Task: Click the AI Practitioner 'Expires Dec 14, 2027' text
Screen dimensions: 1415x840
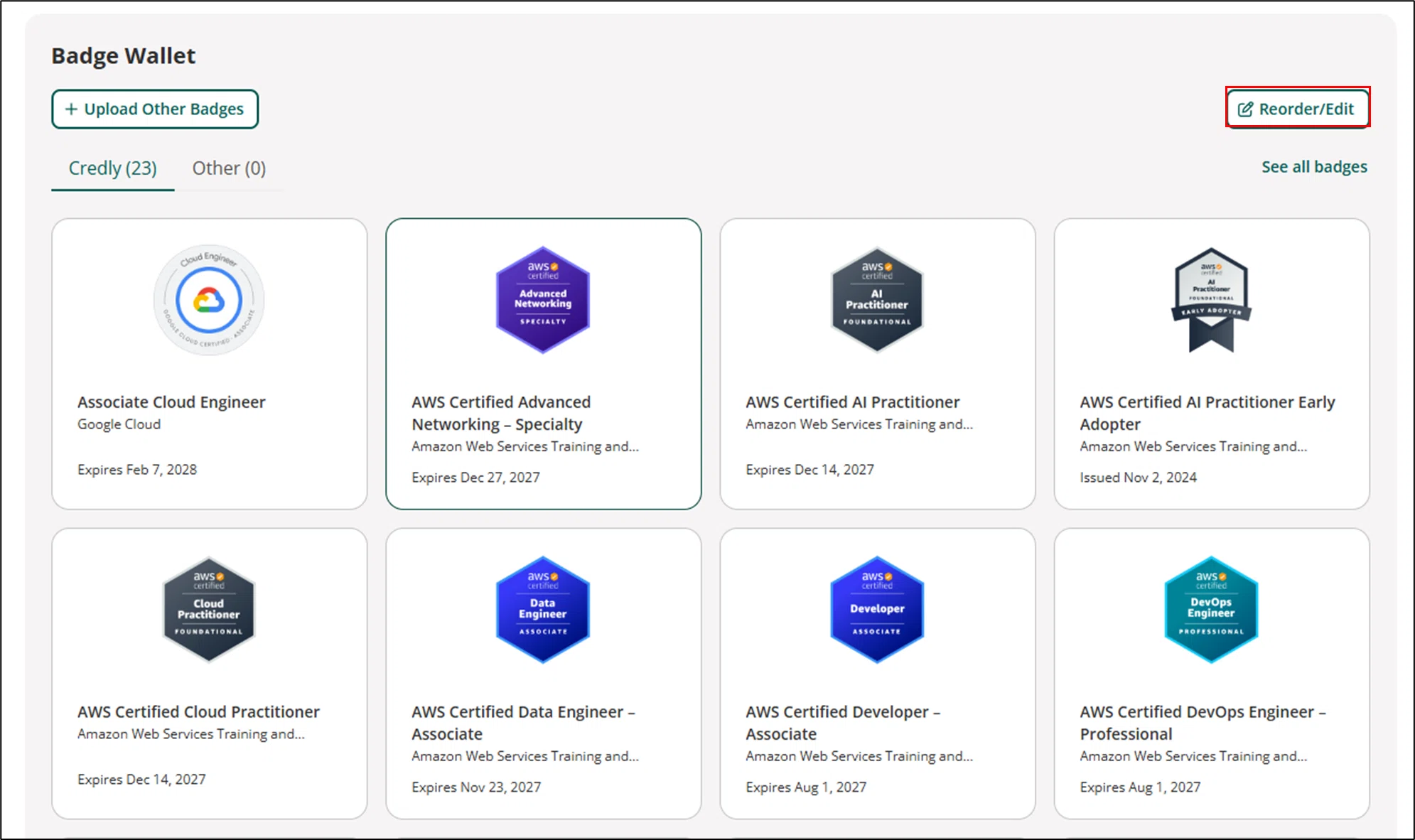Action: pyautogui.click(x=809, y=470)
